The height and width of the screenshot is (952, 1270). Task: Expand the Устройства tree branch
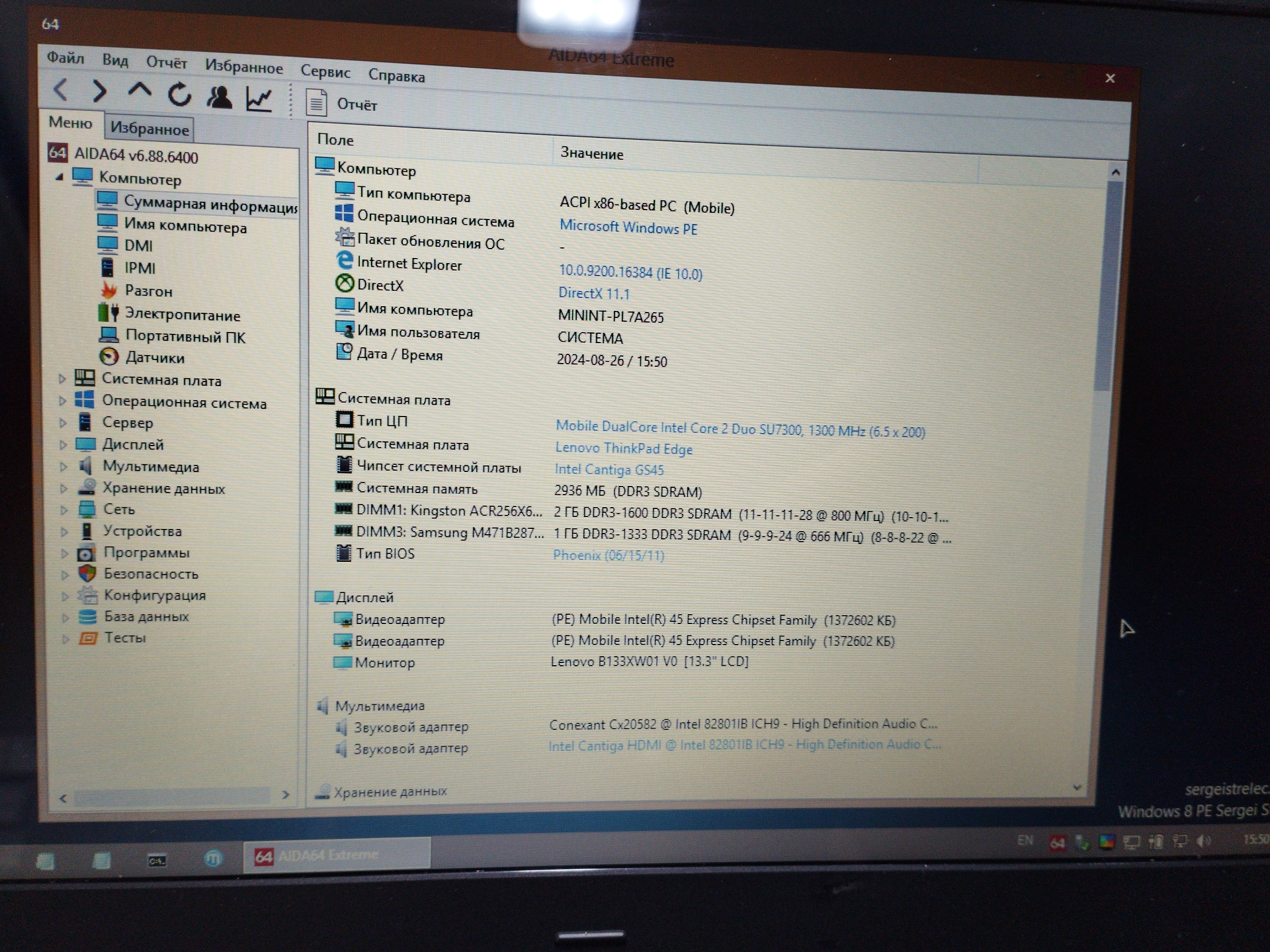(x=64, y=532)
